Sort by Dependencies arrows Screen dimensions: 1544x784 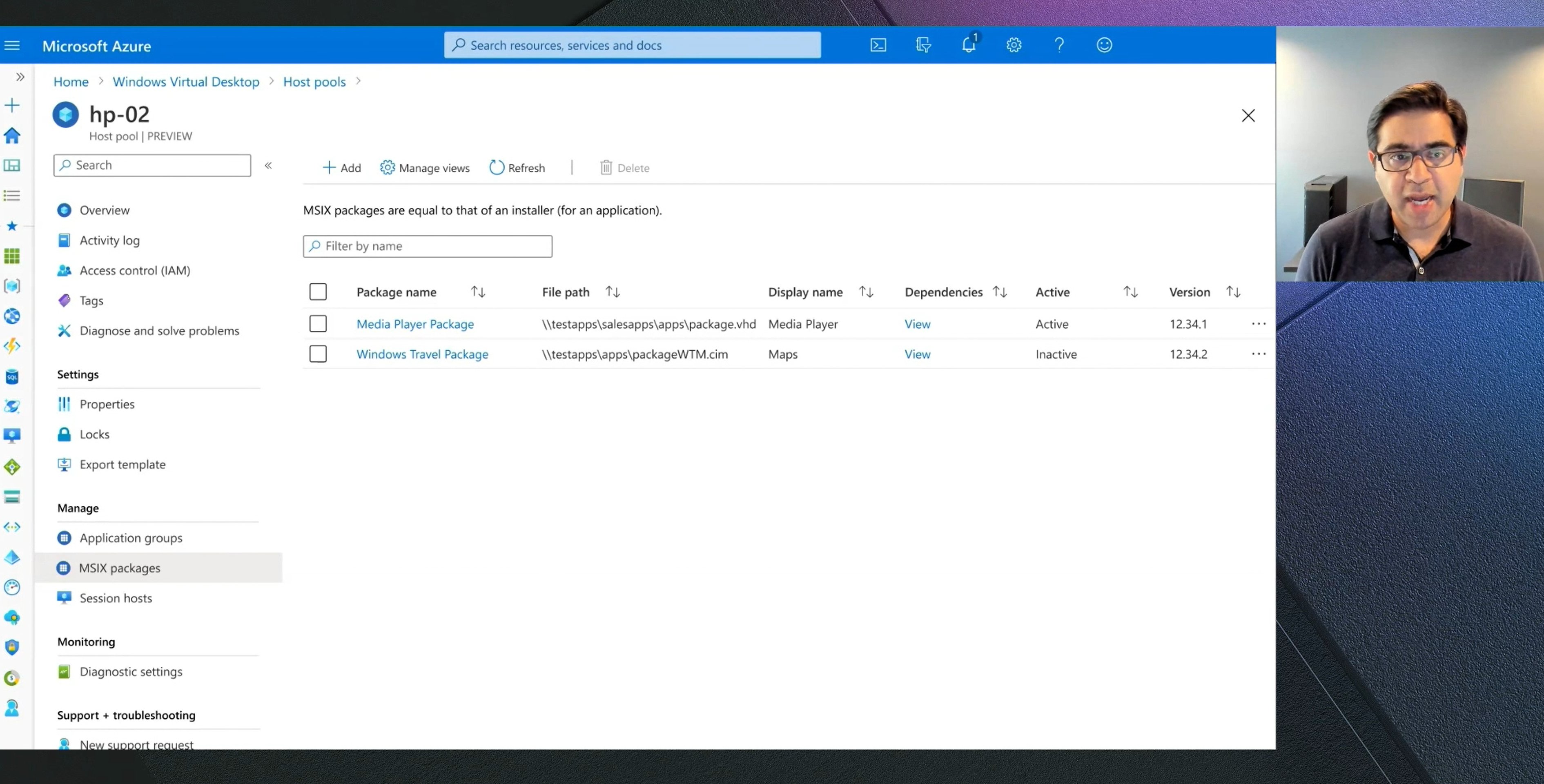tap(1000, 292)
